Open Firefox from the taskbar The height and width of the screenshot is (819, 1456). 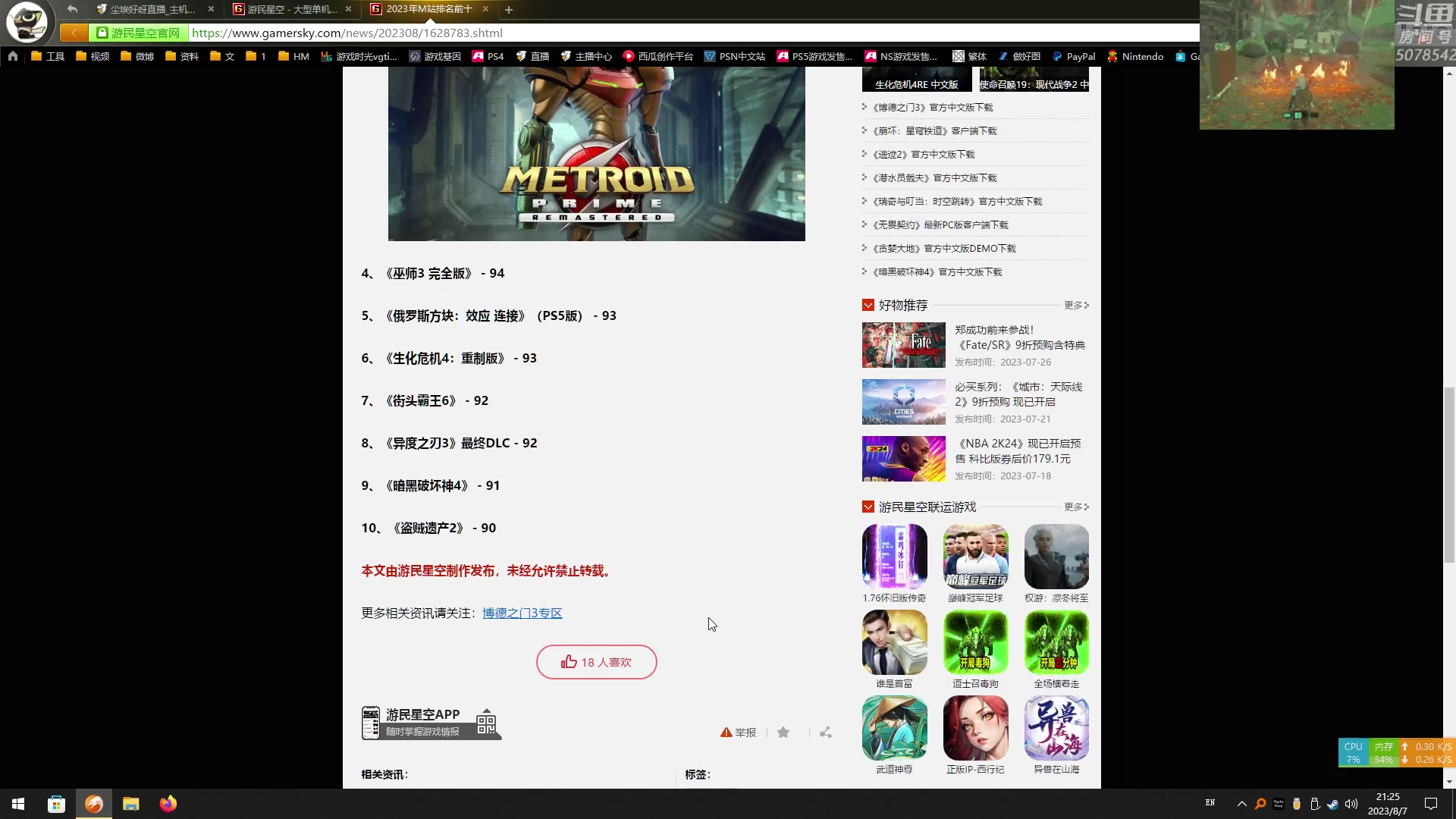coord(168,804)
